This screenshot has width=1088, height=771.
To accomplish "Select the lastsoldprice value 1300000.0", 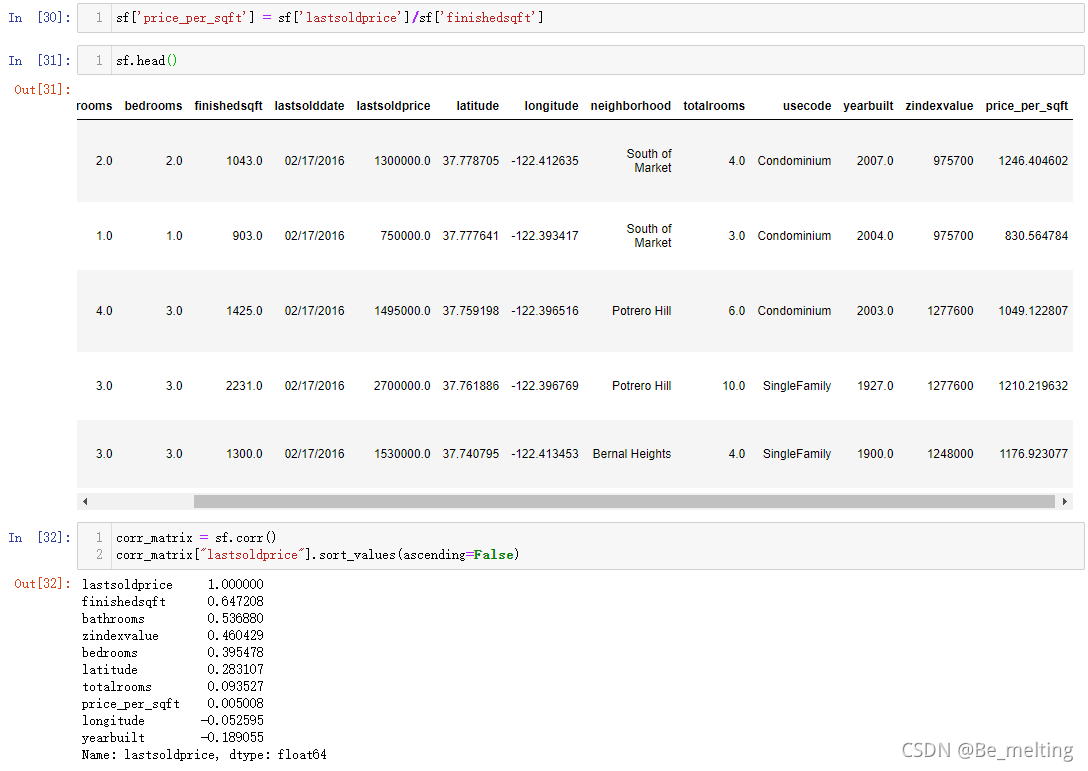I will (402, 160).
